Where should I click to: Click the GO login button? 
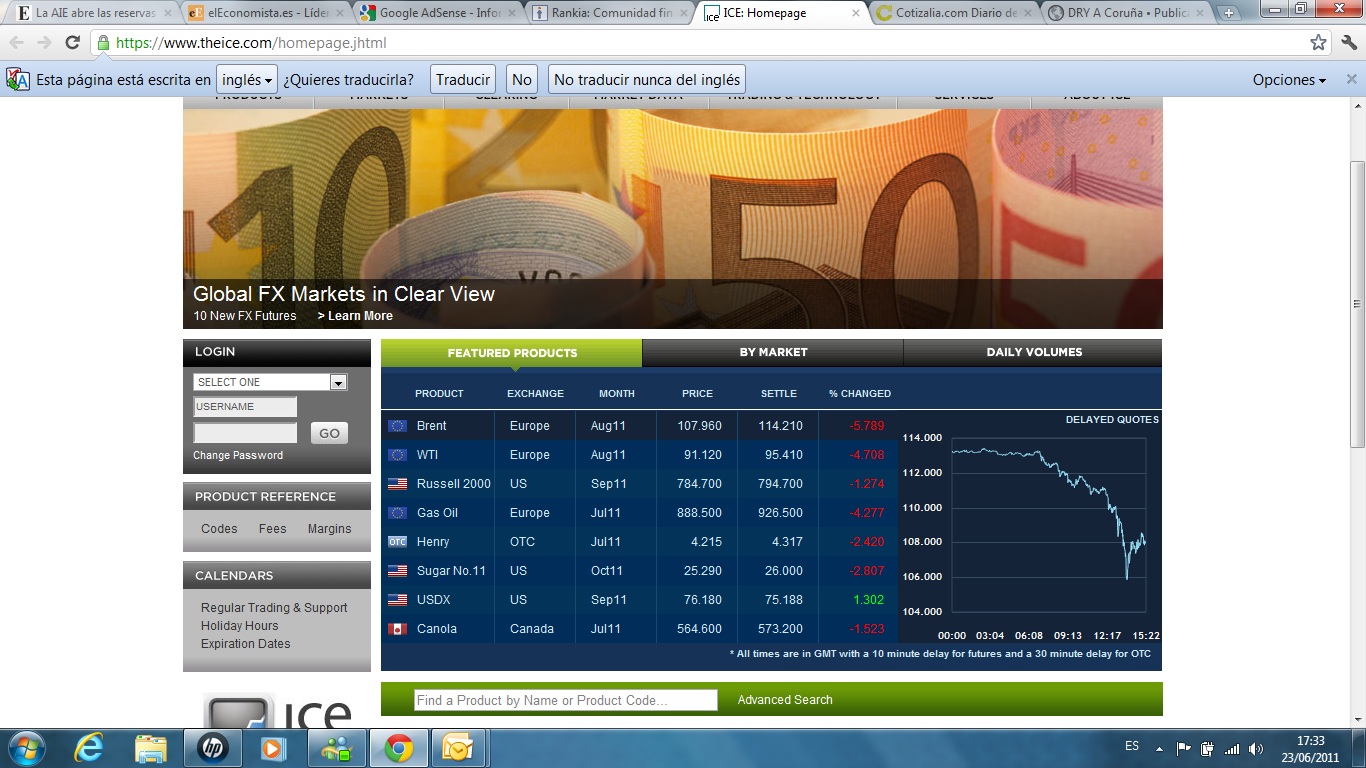point(329,433)
